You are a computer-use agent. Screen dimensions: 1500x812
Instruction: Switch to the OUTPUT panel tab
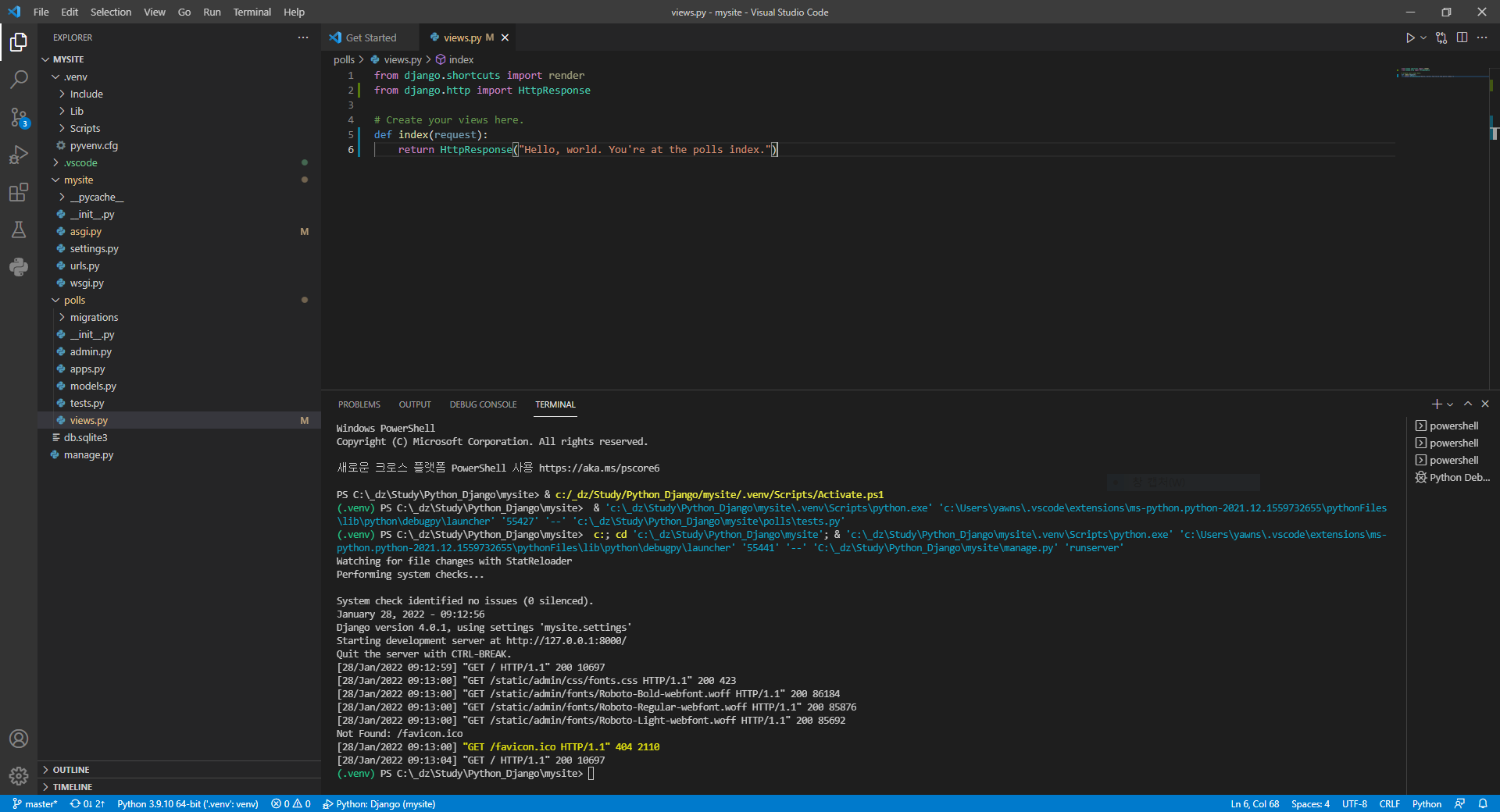(415, 404)
